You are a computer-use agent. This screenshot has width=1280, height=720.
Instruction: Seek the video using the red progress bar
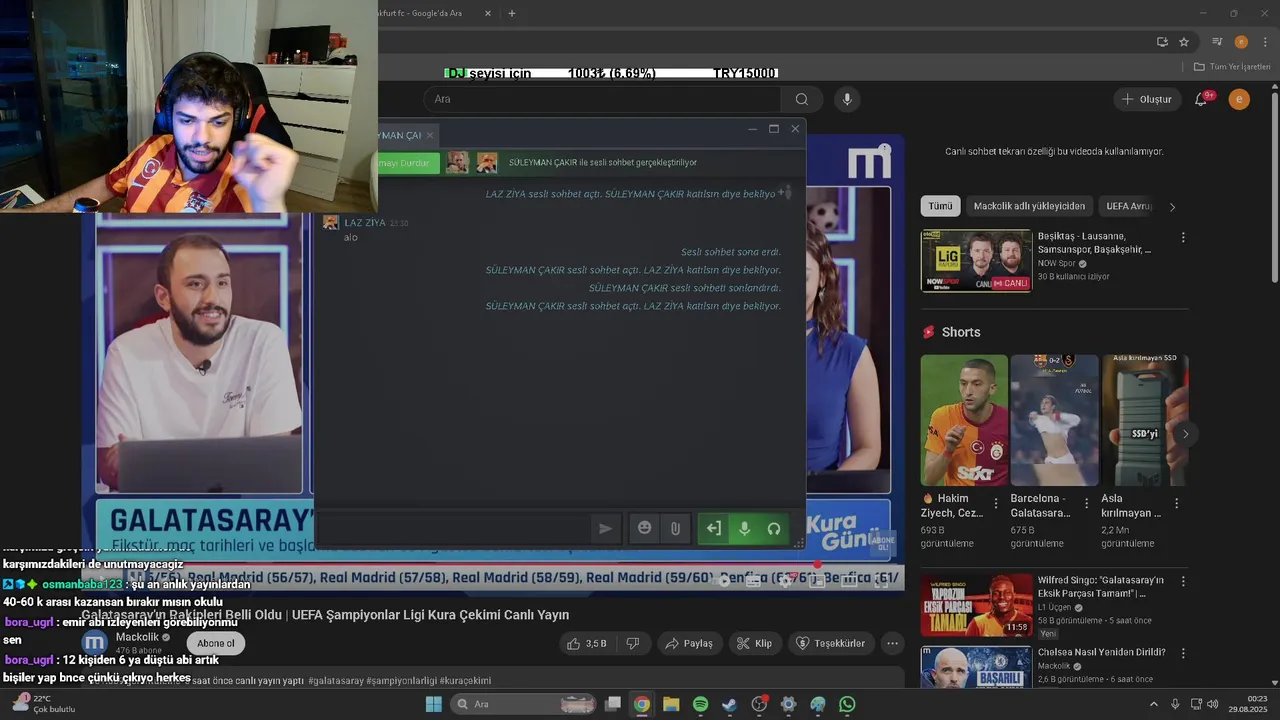click(x=493, y=564)
